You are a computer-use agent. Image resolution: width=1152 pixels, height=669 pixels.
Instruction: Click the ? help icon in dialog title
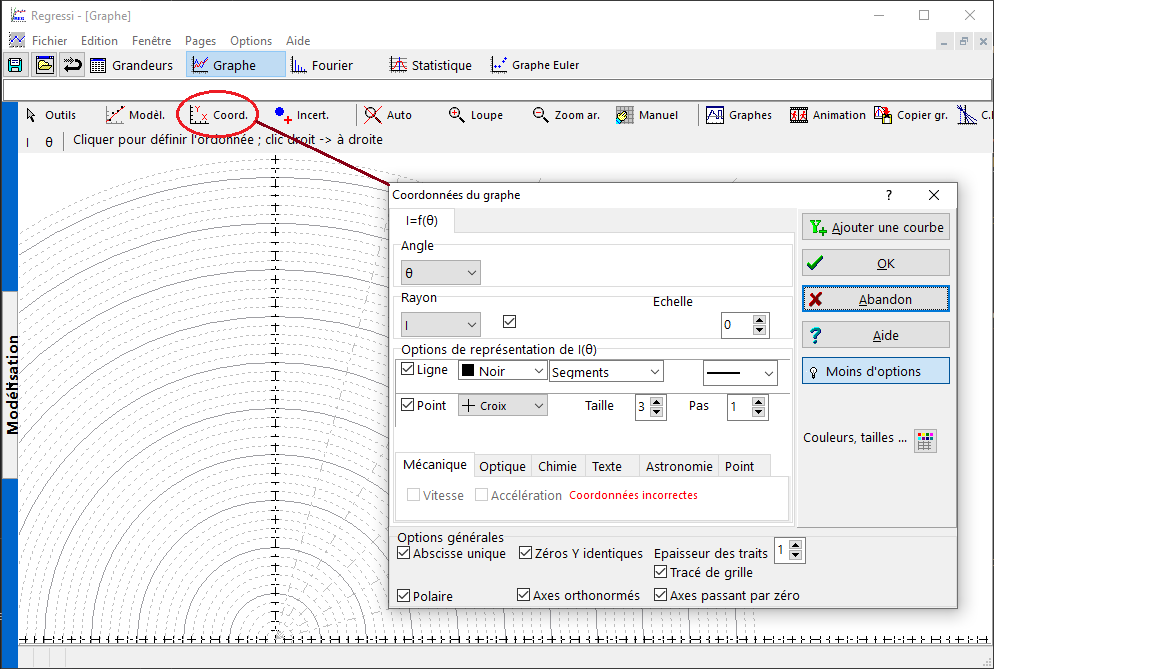click(x=889, y=195)
